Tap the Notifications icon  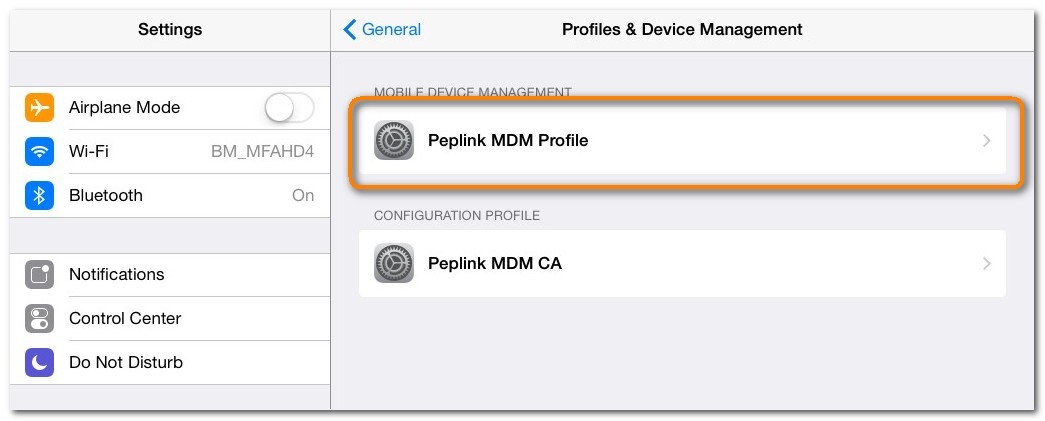(39, 275)
